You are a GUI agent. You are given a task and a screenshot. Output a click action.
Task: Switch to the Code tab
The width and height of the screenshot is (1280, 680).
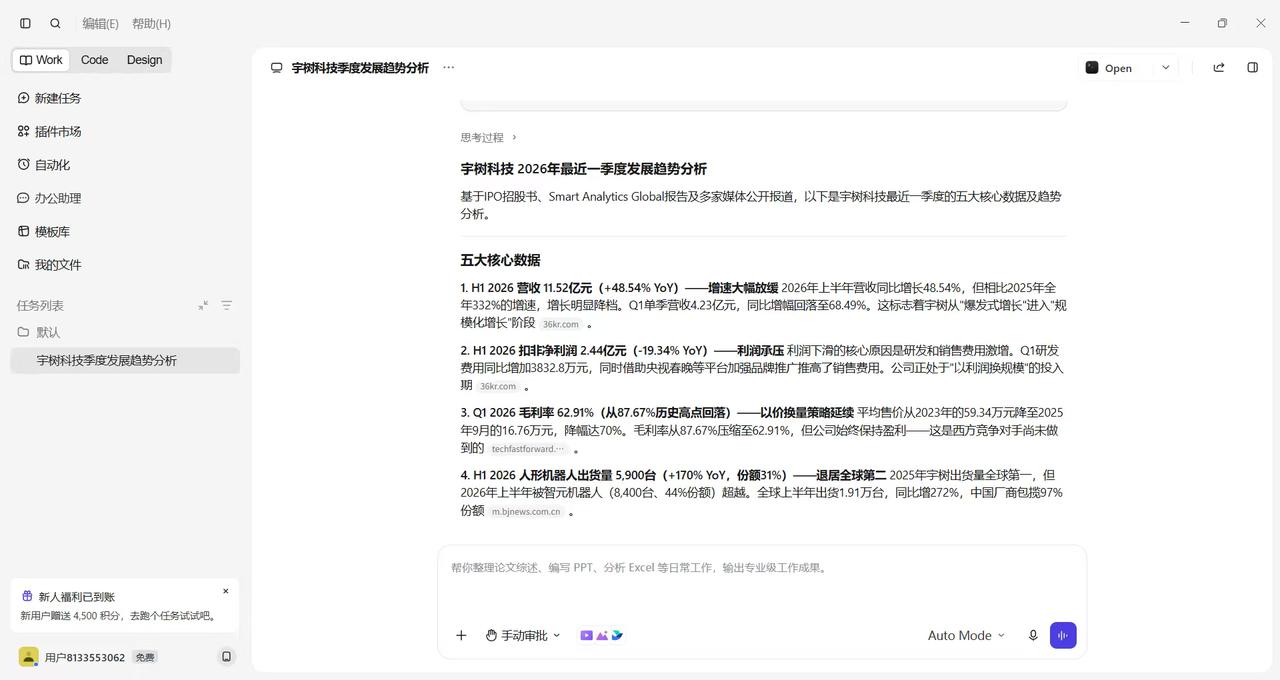coord(95,60)
